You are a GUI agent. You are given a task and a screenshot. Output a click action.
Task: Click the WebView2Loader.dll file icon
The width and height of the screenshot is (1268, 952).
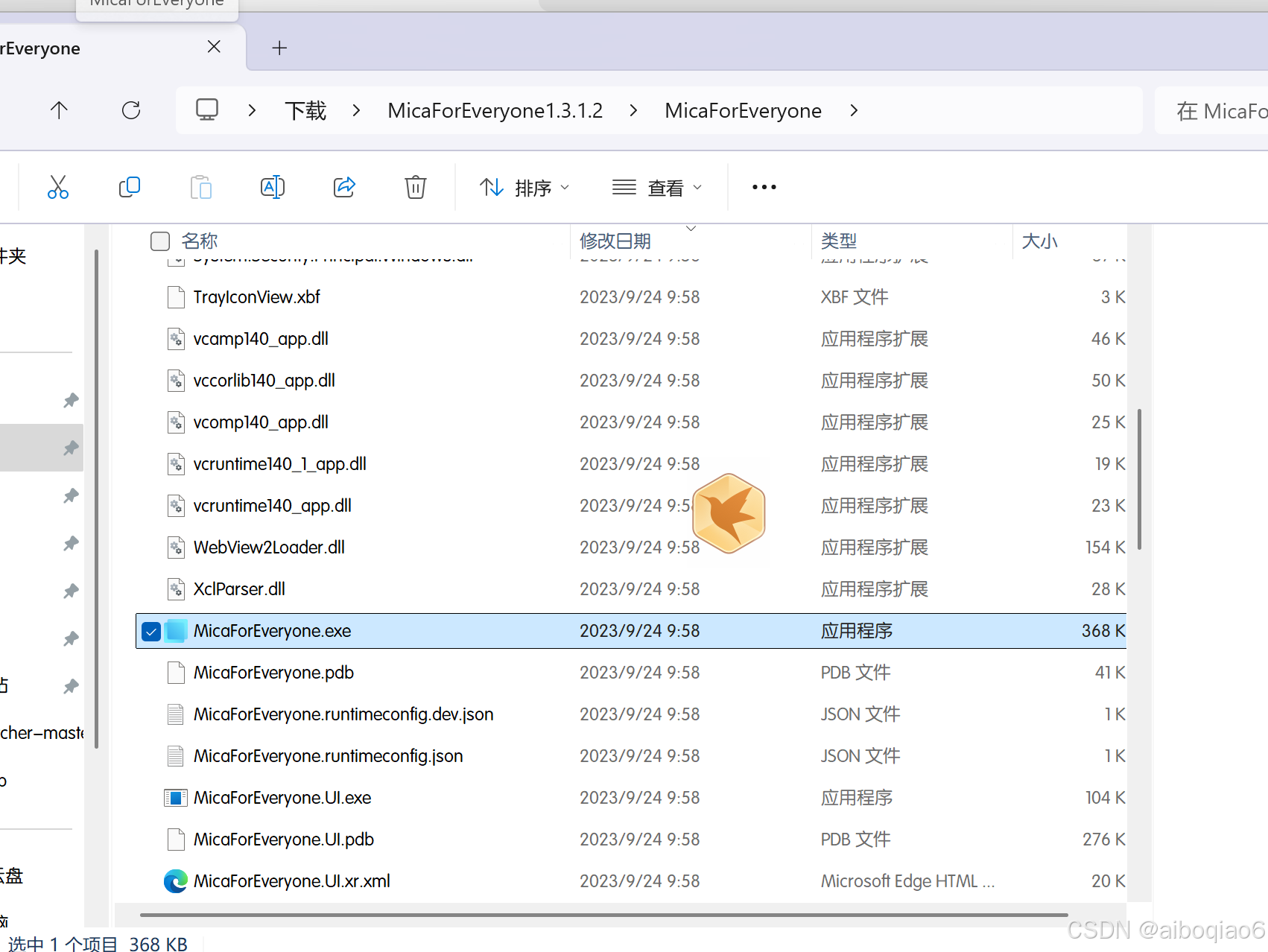[x=176, y=548]
